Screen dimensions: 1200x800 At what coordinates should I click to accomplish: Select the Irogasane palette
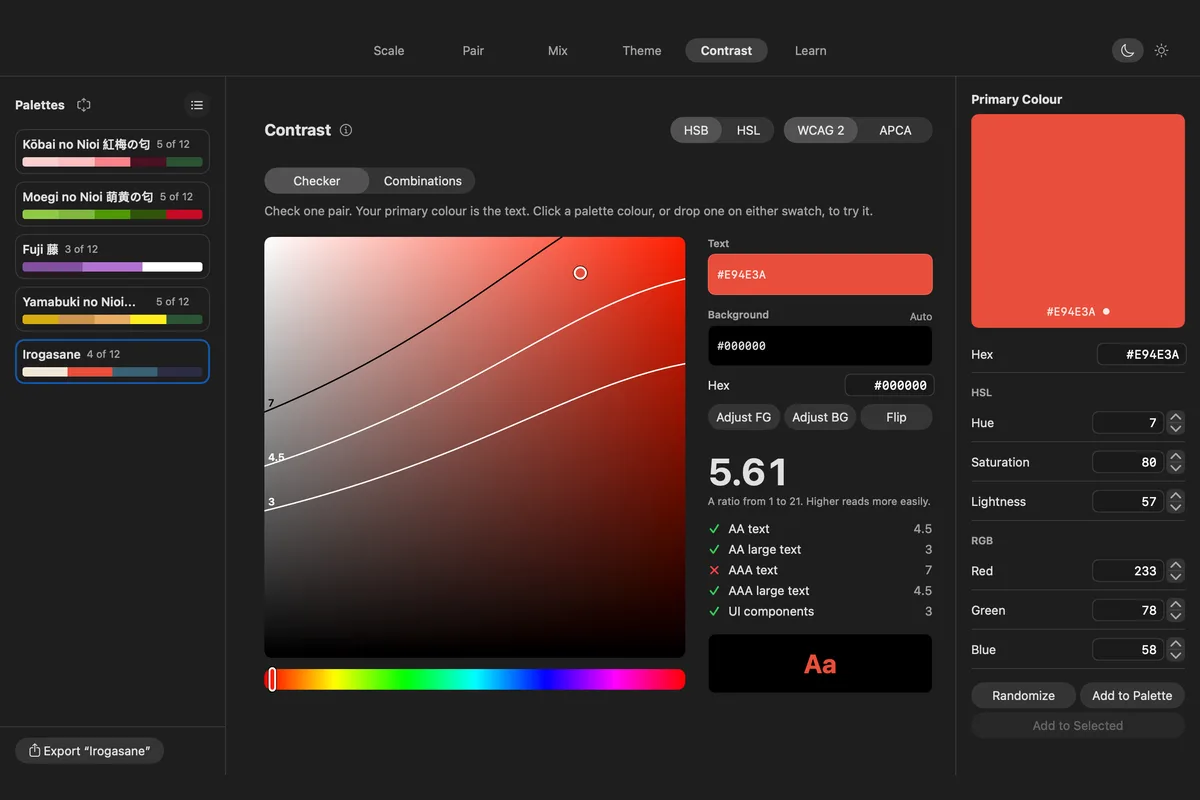(x=112, y=361)
